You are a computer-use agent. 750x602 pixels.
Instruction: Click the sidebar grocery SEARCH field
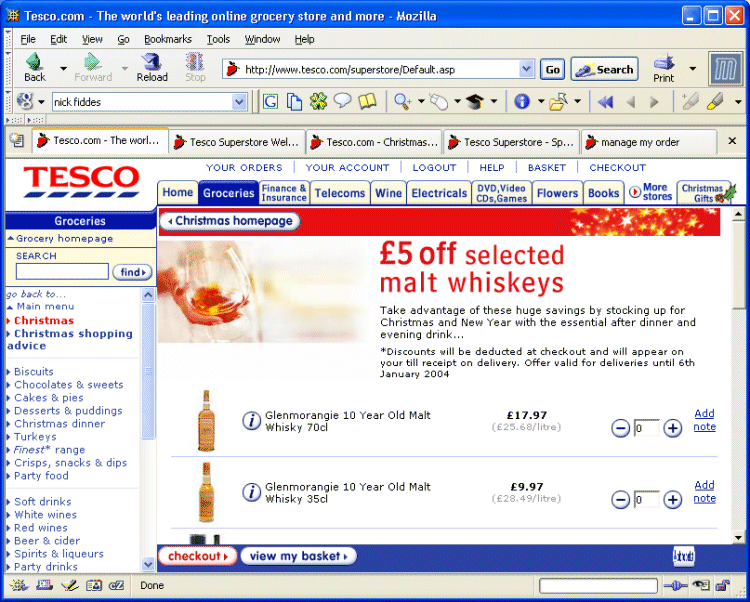tap(62, 272)
